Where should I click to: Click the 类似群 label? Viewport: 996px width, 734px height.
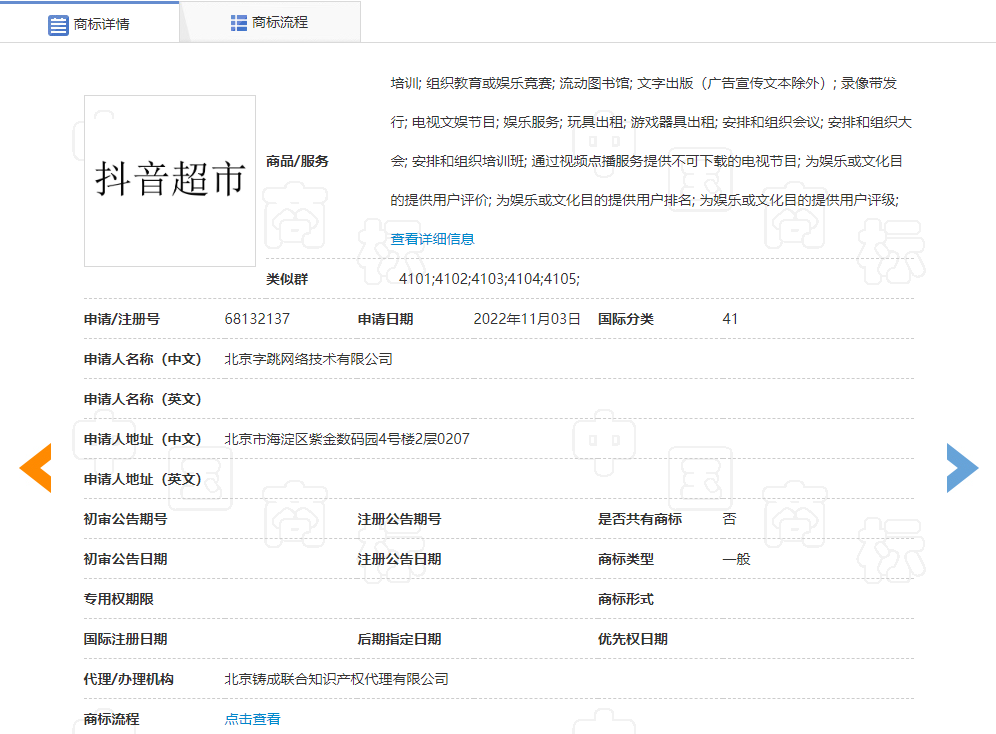pos(287,279)
